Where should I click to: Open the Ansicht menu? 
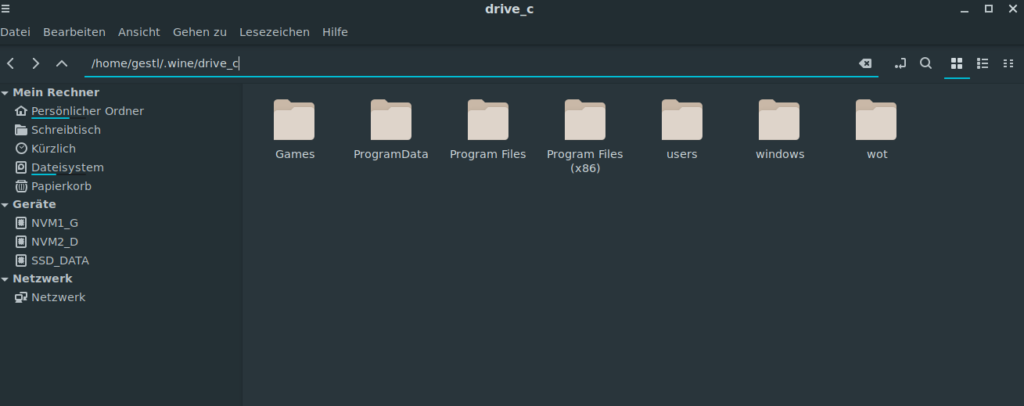139,32
